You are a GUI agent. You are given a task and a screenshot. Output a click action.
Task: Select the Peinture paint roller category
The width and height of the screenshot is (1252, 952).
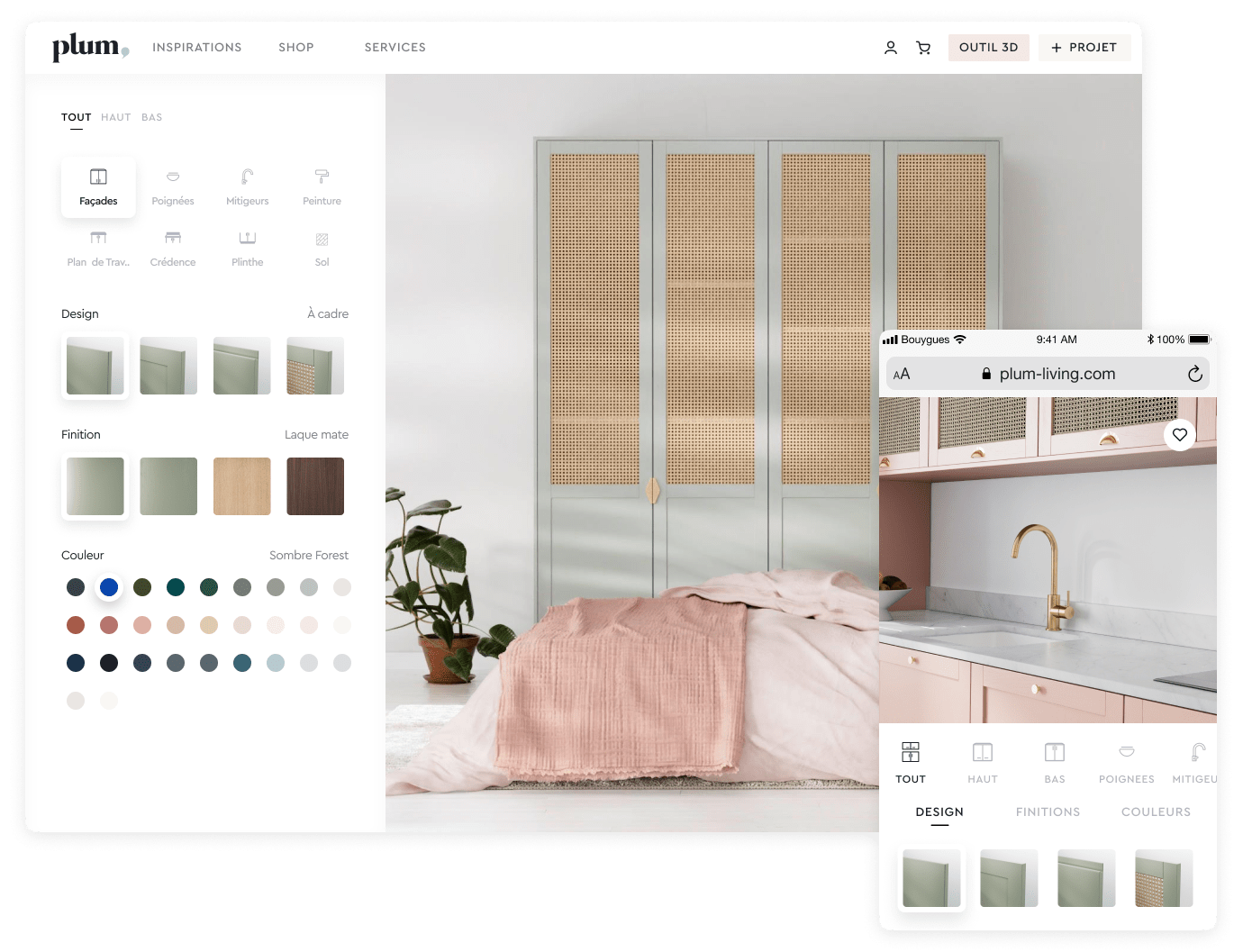pos(322,187)
